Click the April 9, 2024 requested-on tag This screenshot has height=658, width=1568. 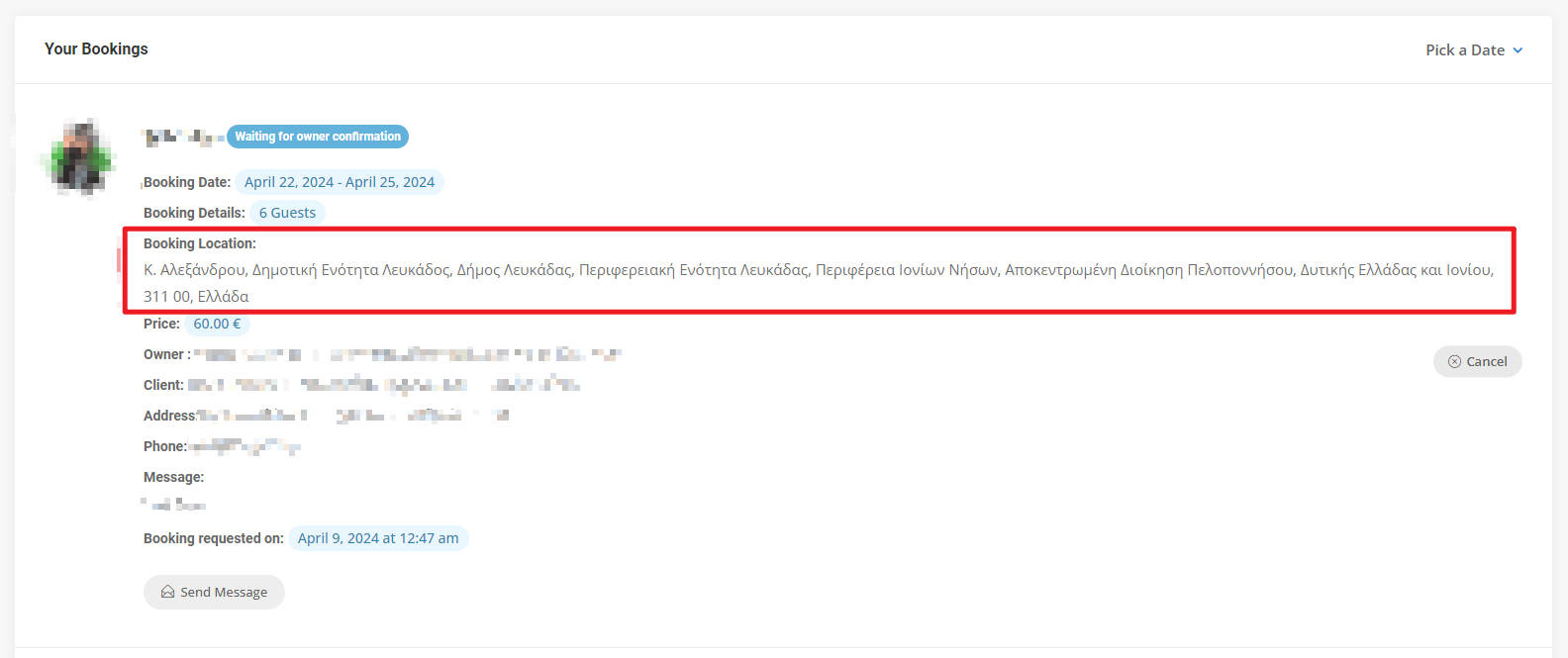point(378,538)
